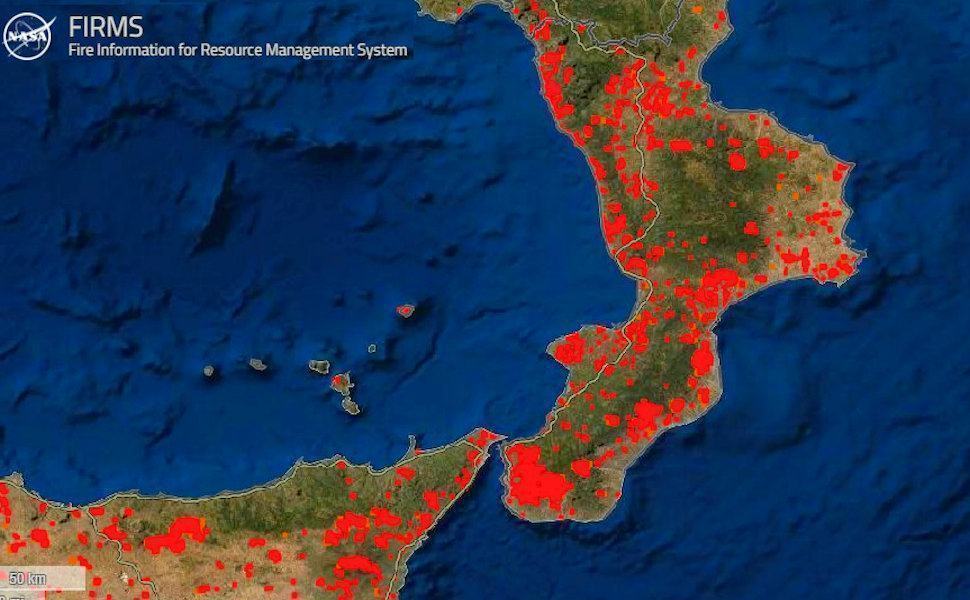Click the Fire Information for Resource Management System subtitle

tap(237, 50)
